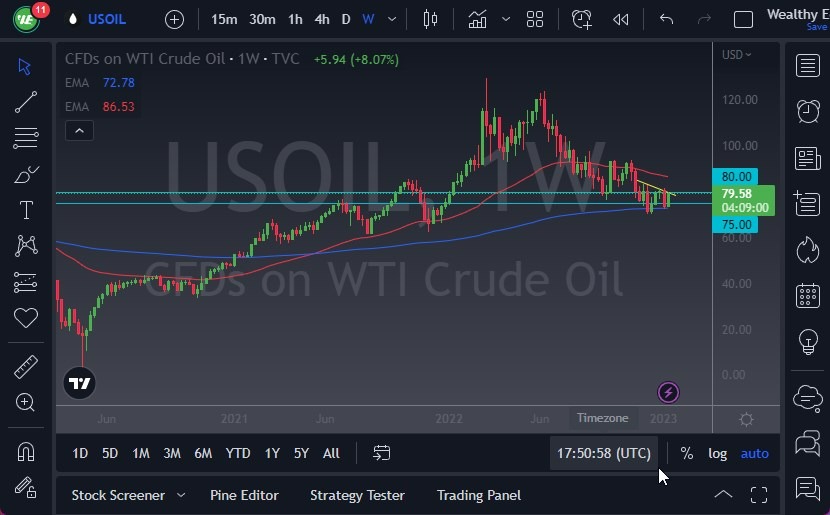Set range to 5D
The width and height of the screenshot is (830, 515).
tap(110, 453)
